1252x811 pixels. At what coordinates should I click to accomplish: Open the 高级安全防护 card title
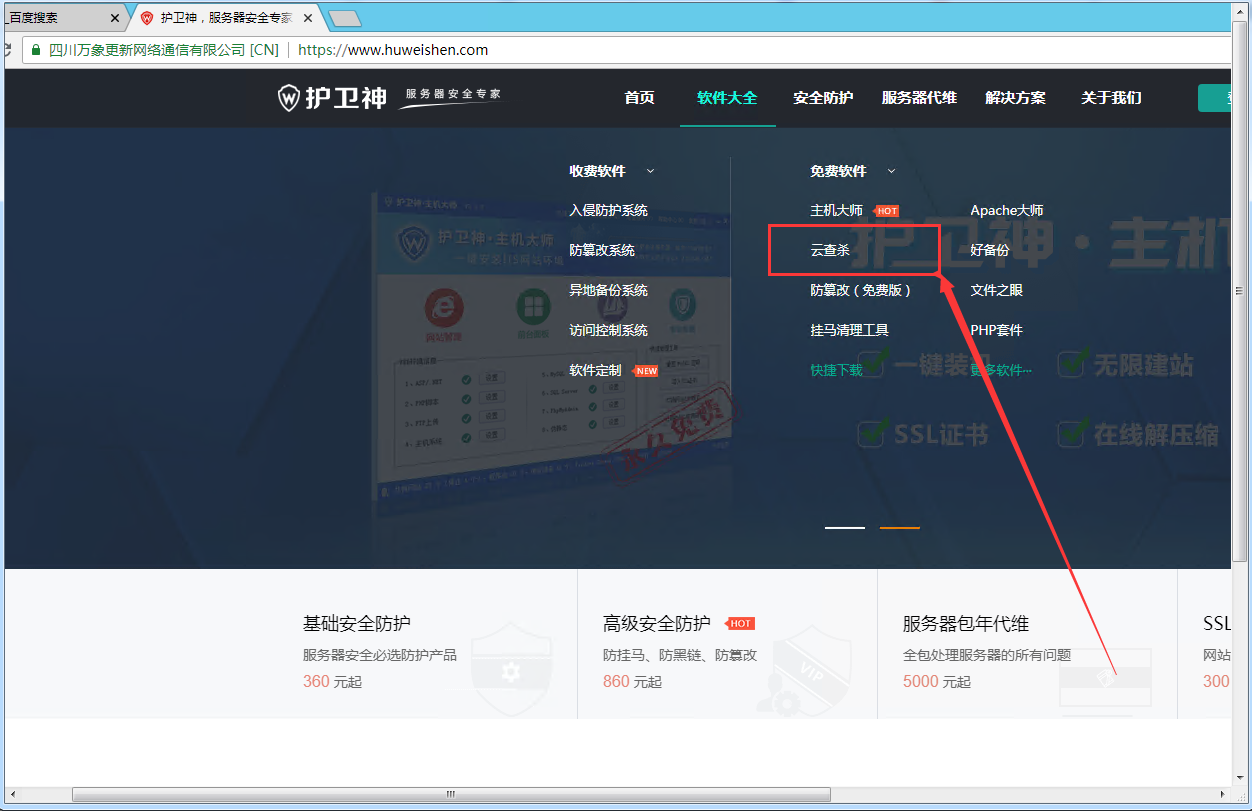click(x=657, y=623)
